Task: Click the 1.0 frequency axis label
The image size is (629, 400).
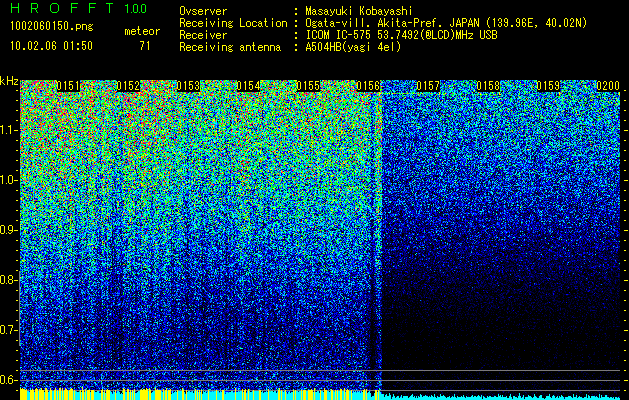Action: (9, 180)
